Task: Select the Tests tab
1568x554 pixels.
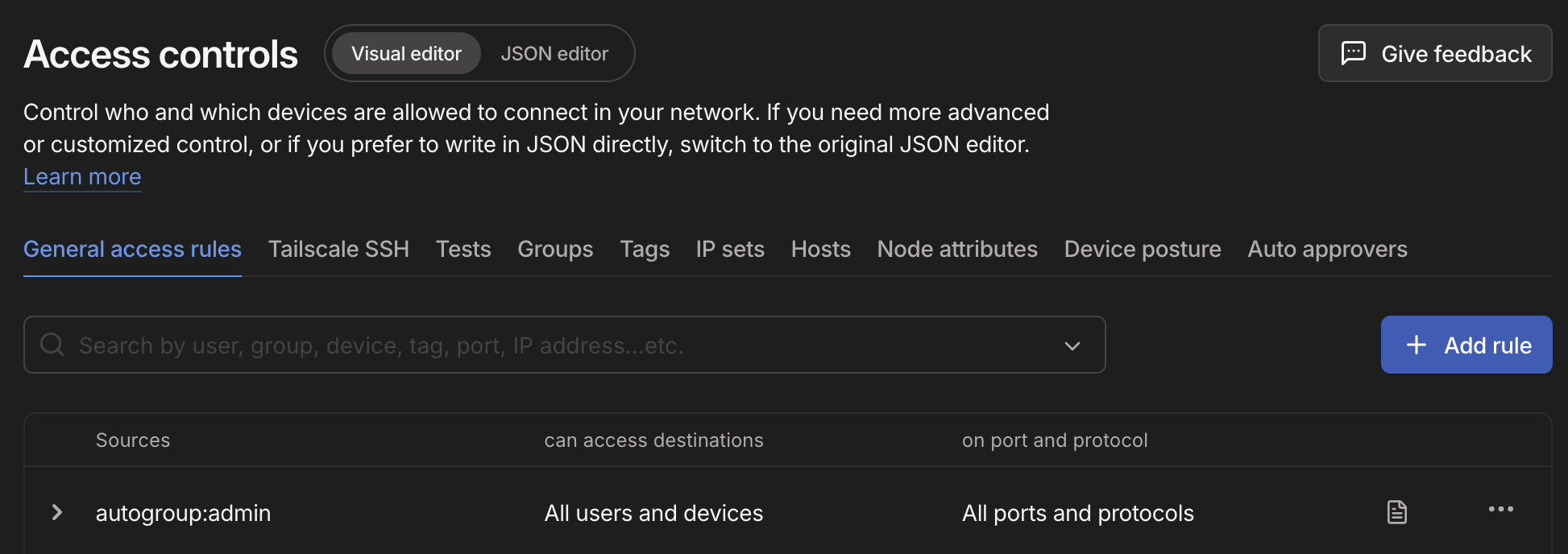Action: (x=463, y=250)
